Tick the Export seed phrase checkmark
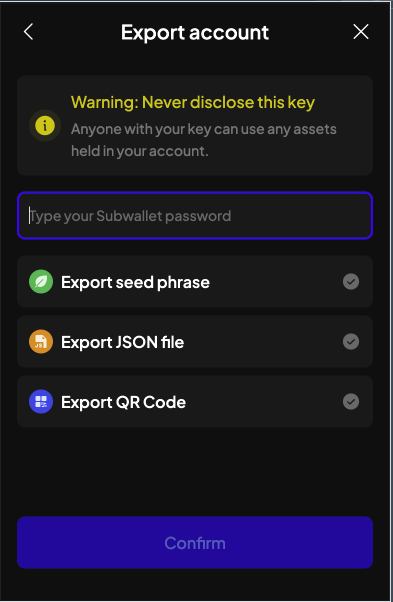Image resolution: width=393 pixels, height=602 pixels. tap(351, 281)
